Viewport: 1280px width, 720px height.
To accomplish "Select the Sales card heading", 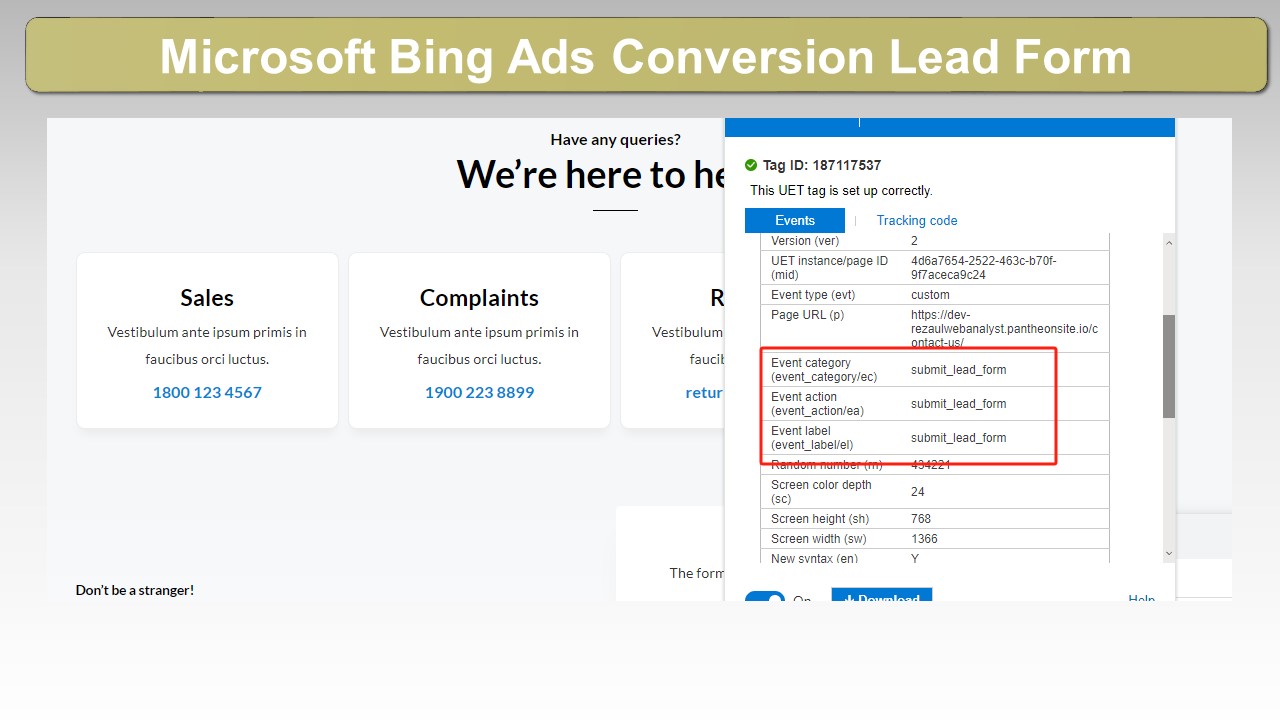I will pyautogui.click(x=207, y=298).
